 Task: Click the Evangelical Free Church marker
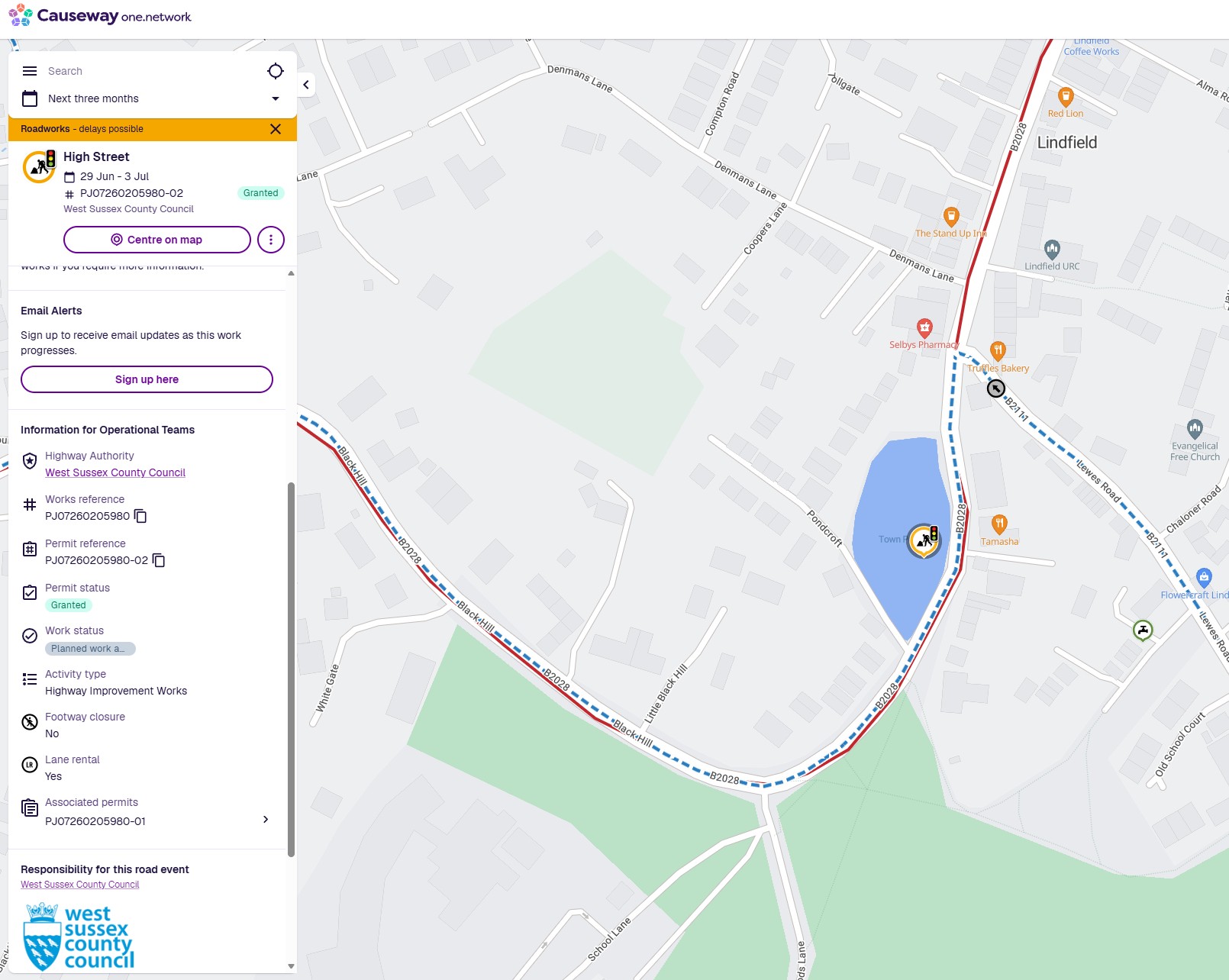[1195, 428]
